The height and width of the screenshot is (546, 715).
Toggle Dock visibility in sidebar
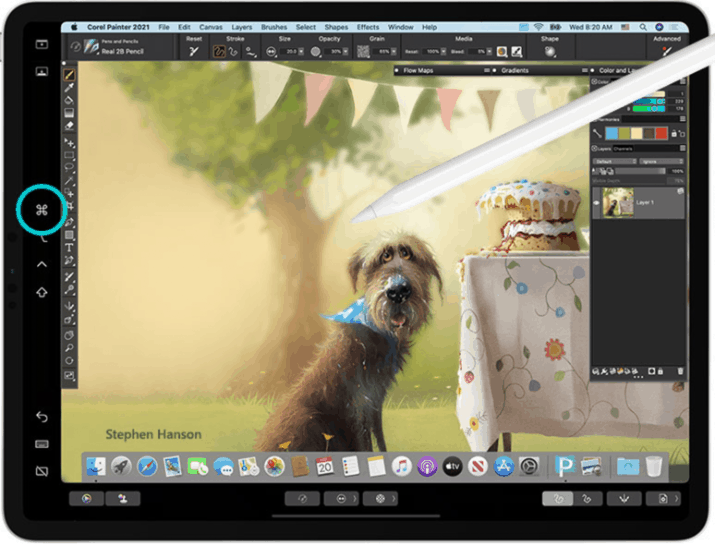point(42,72)
